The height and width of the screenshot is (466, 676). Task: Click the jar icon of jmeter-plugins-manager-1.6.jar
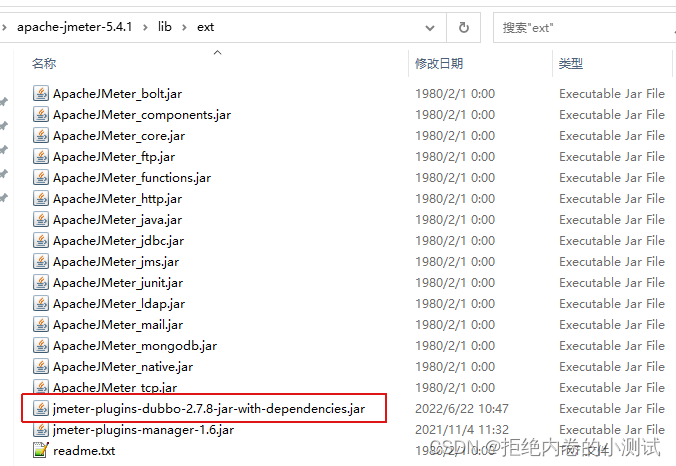41,430
